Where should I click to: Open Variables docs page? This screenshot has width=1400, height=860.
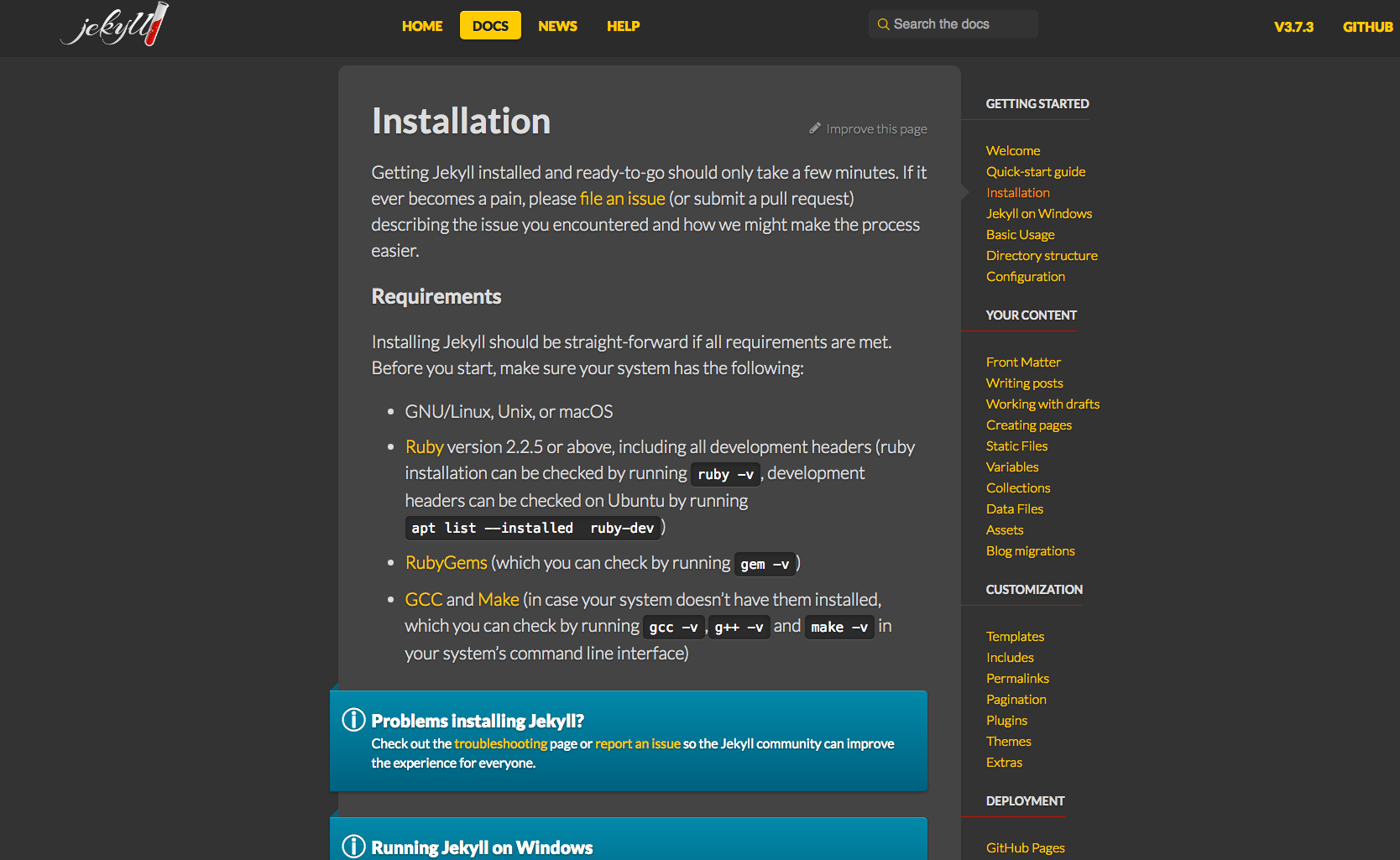1012,467
